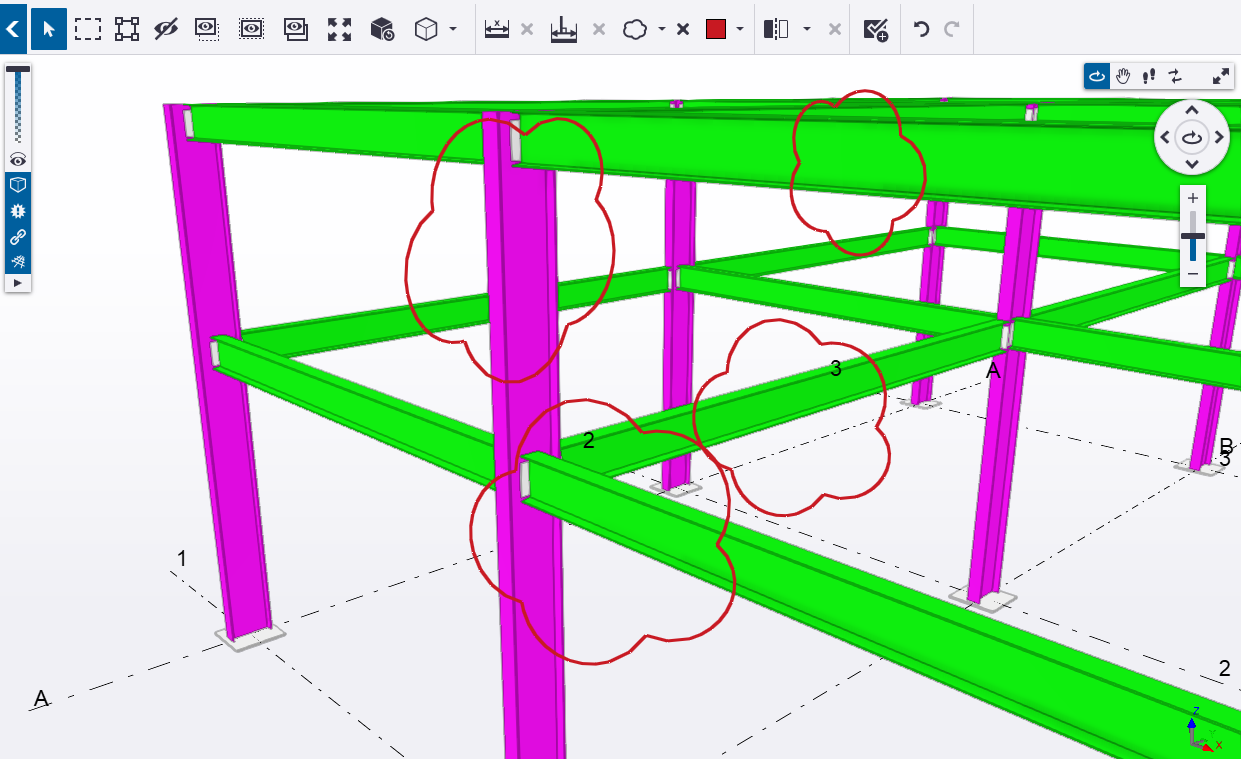Viewport: 1241px width, 759px height.
Task: Select the horizontal measure distance tool
Action: click(497, 29)
